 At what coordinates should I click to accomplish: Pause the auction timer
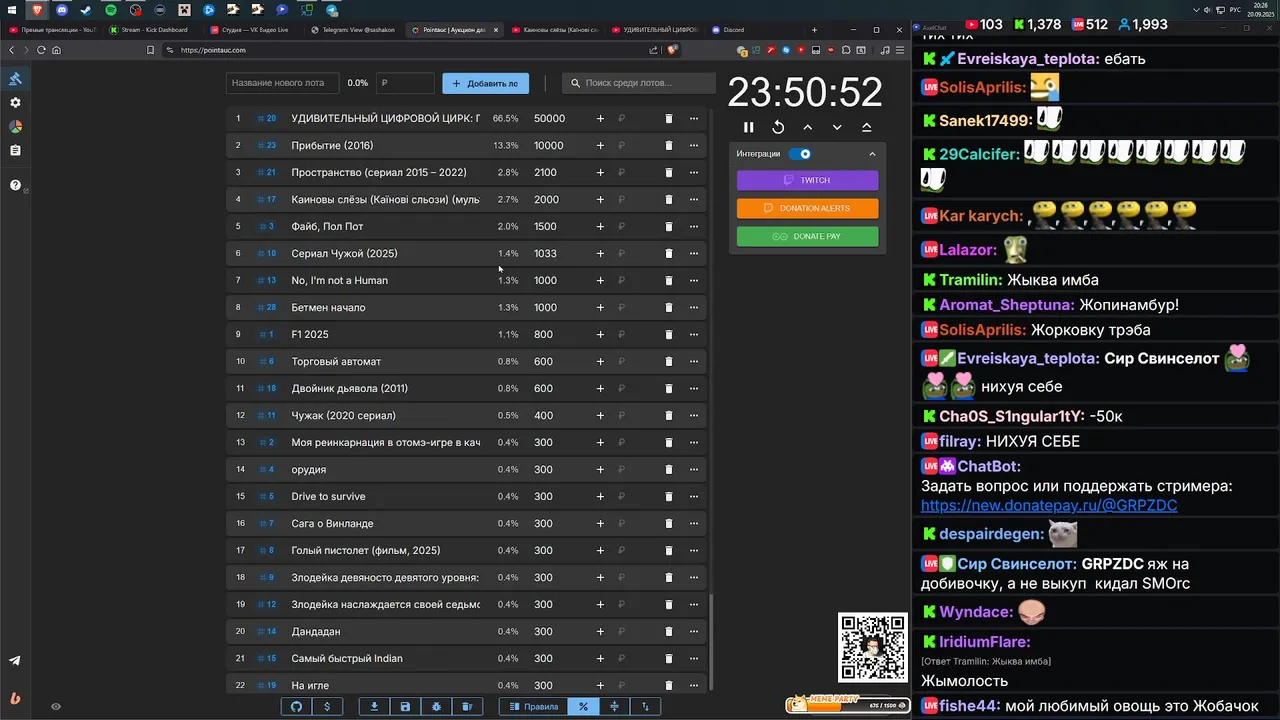[x=748, y=127]
